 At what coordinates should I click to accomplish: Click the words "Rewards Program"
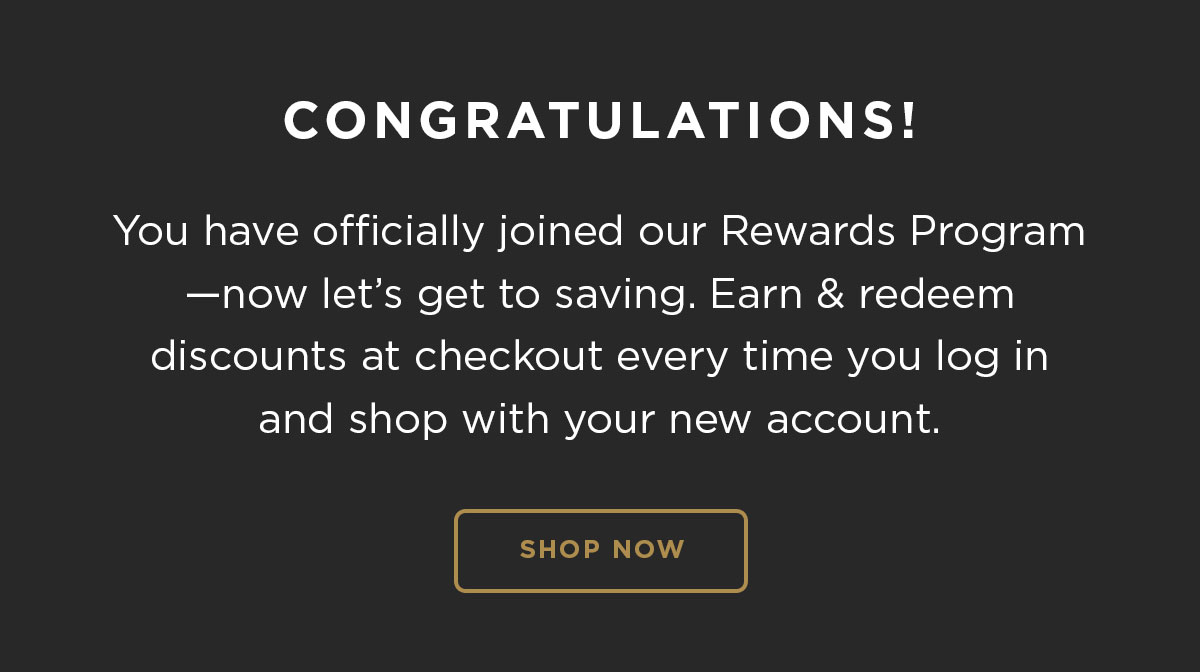point(903,234)
